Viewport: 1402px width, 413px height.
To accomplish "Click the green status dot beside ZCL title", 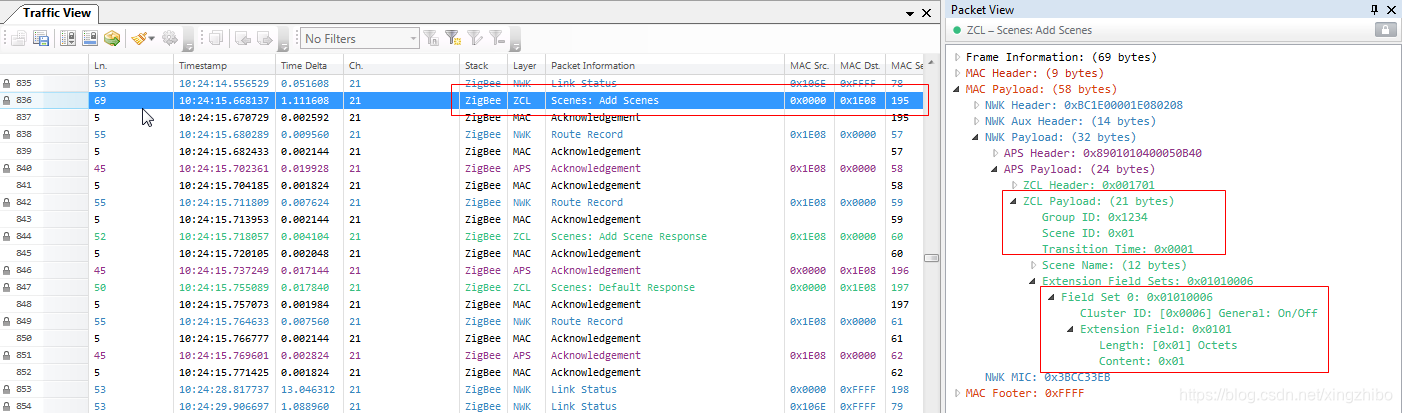I will point(957,31).
